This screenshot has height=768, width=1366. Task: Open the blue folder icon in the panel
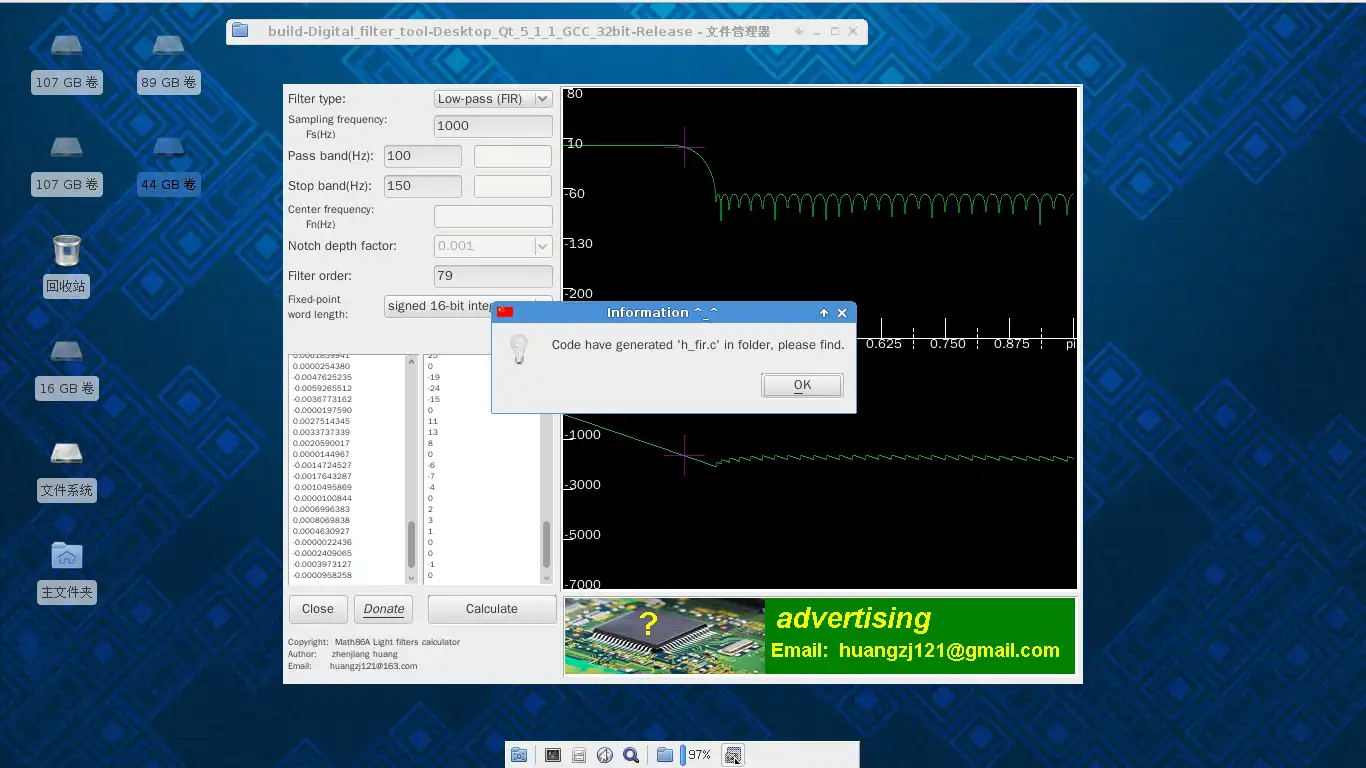click(664, 755)
